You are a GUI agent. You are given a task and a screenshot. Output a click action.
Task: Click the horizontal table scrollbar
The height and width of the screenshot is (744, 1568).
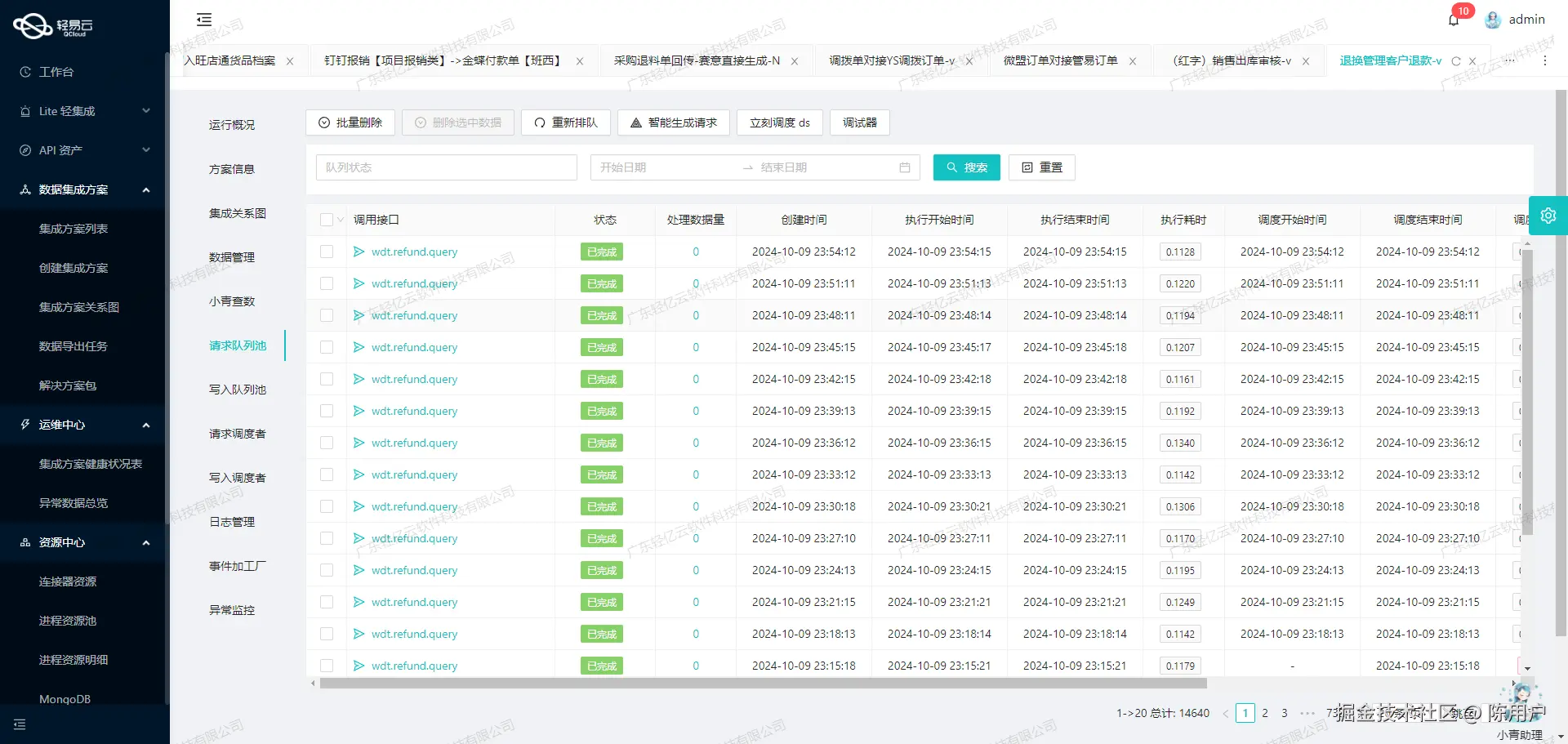point(763,684)
